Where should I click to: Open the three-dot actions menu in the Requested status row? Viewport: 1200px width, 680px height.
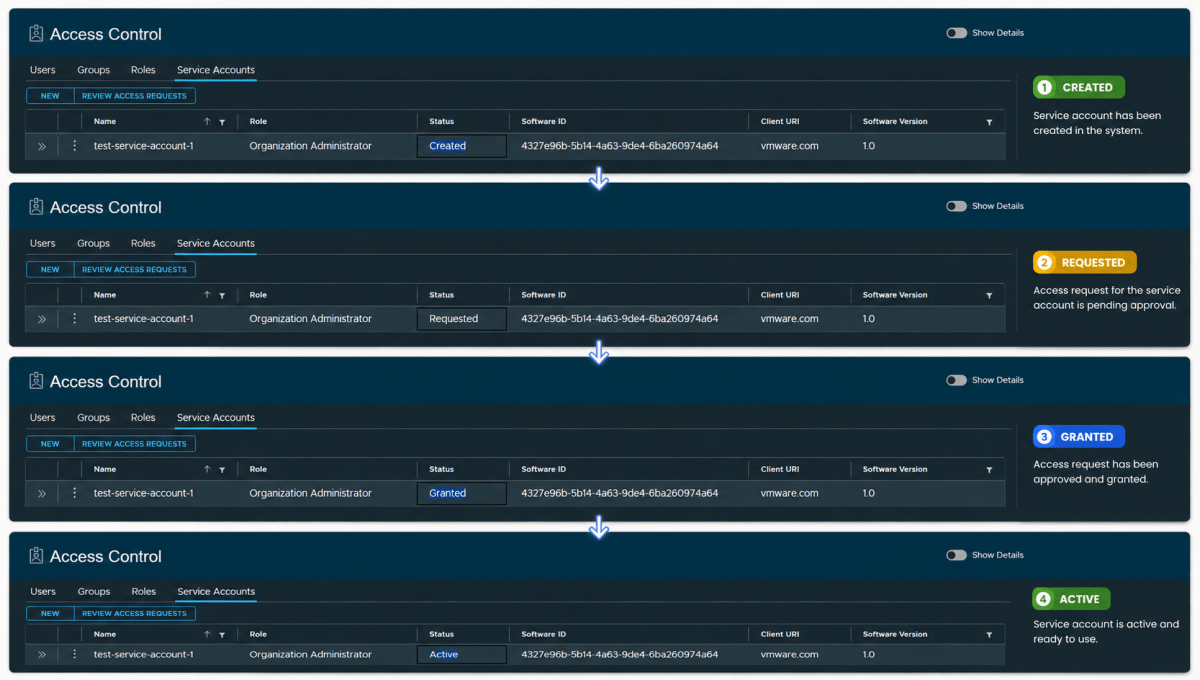coord(74,319)
